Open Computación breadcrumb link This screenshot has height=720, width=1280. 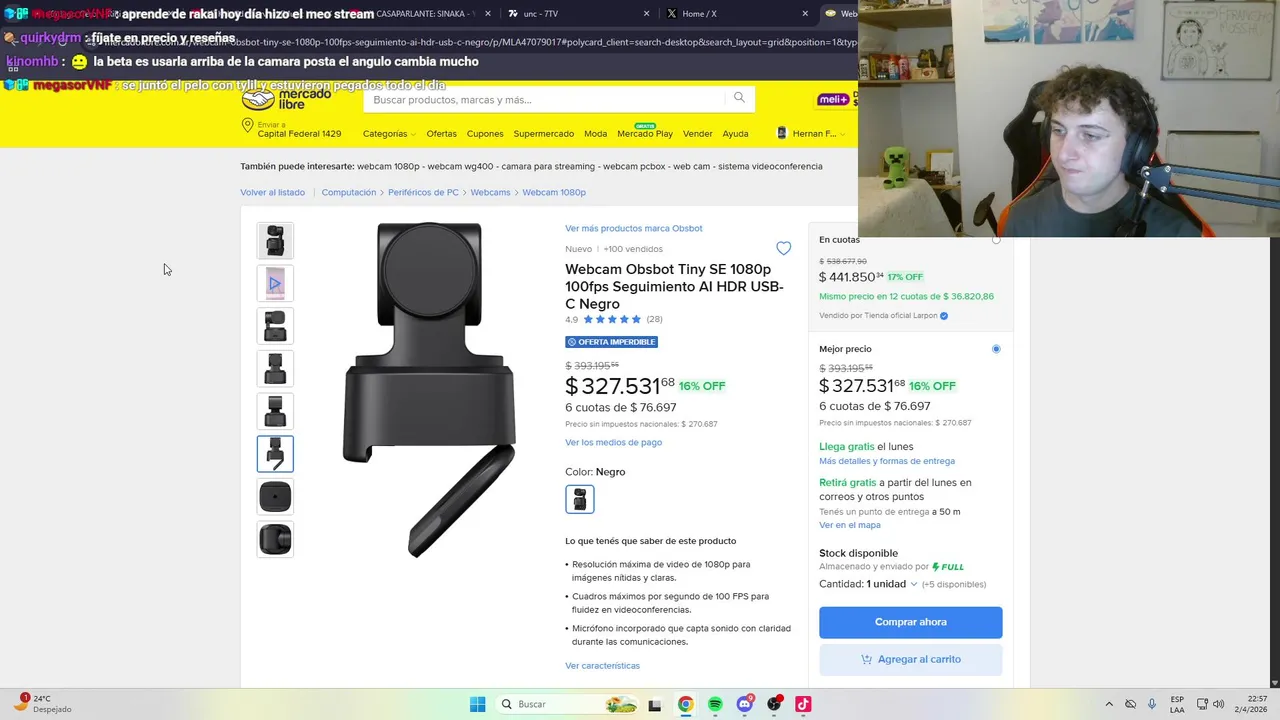(349, 192)
